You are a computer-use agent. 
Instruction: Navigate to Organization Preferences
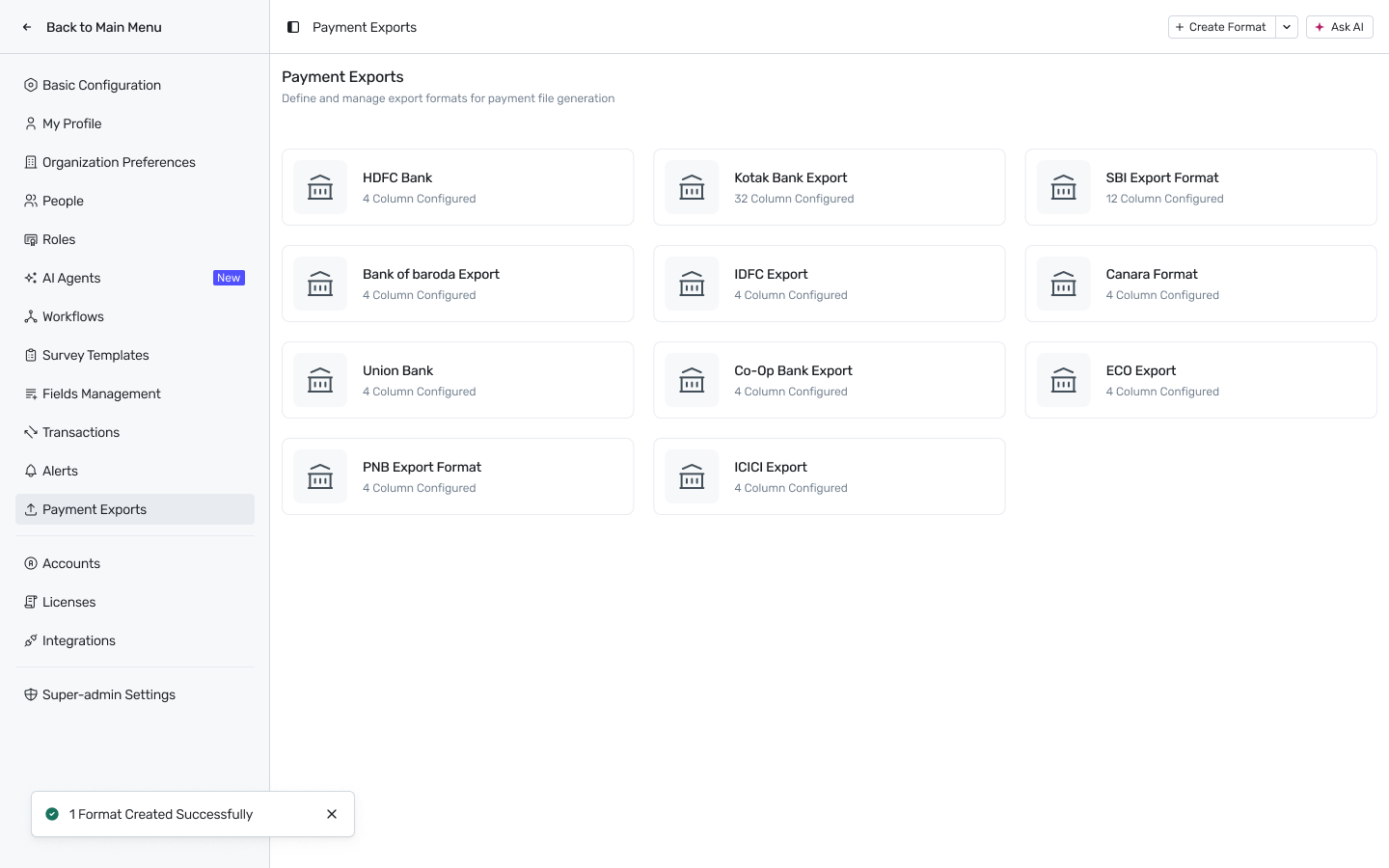coord(135,162)
